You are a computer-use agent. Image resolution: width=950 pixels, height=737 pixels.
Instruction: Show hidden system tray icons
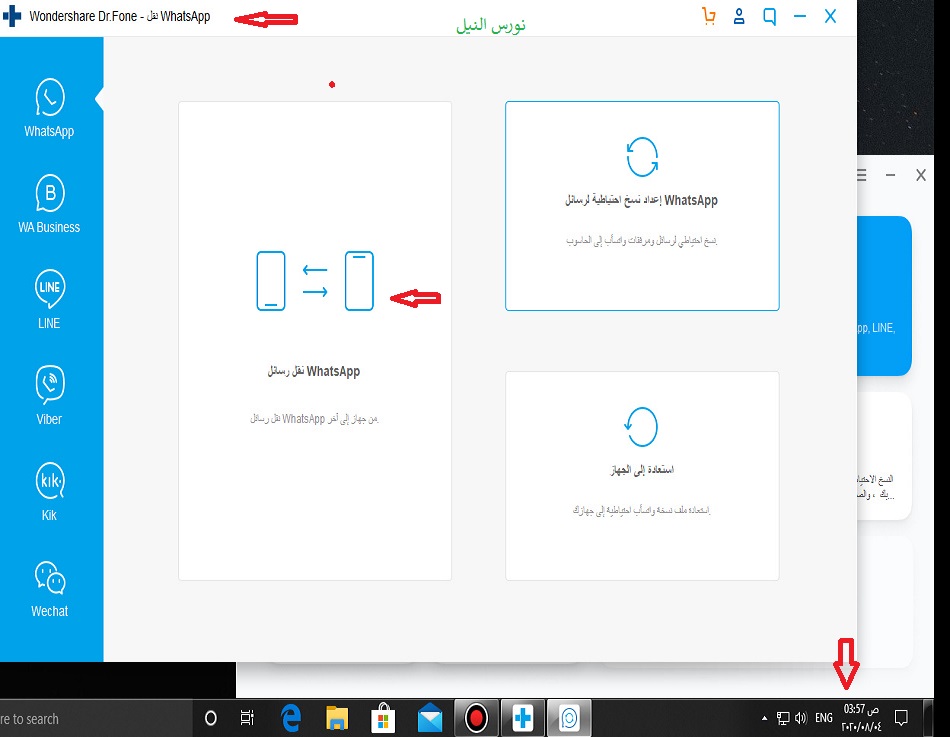tap(765, 718)
